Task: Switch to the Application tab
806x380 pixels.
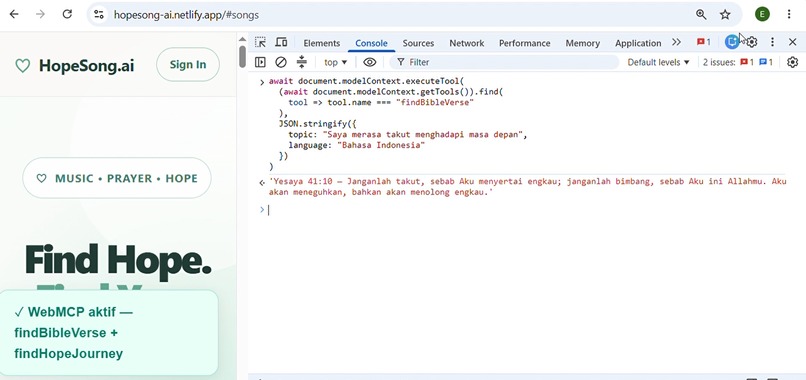Action: pos(638,43)
